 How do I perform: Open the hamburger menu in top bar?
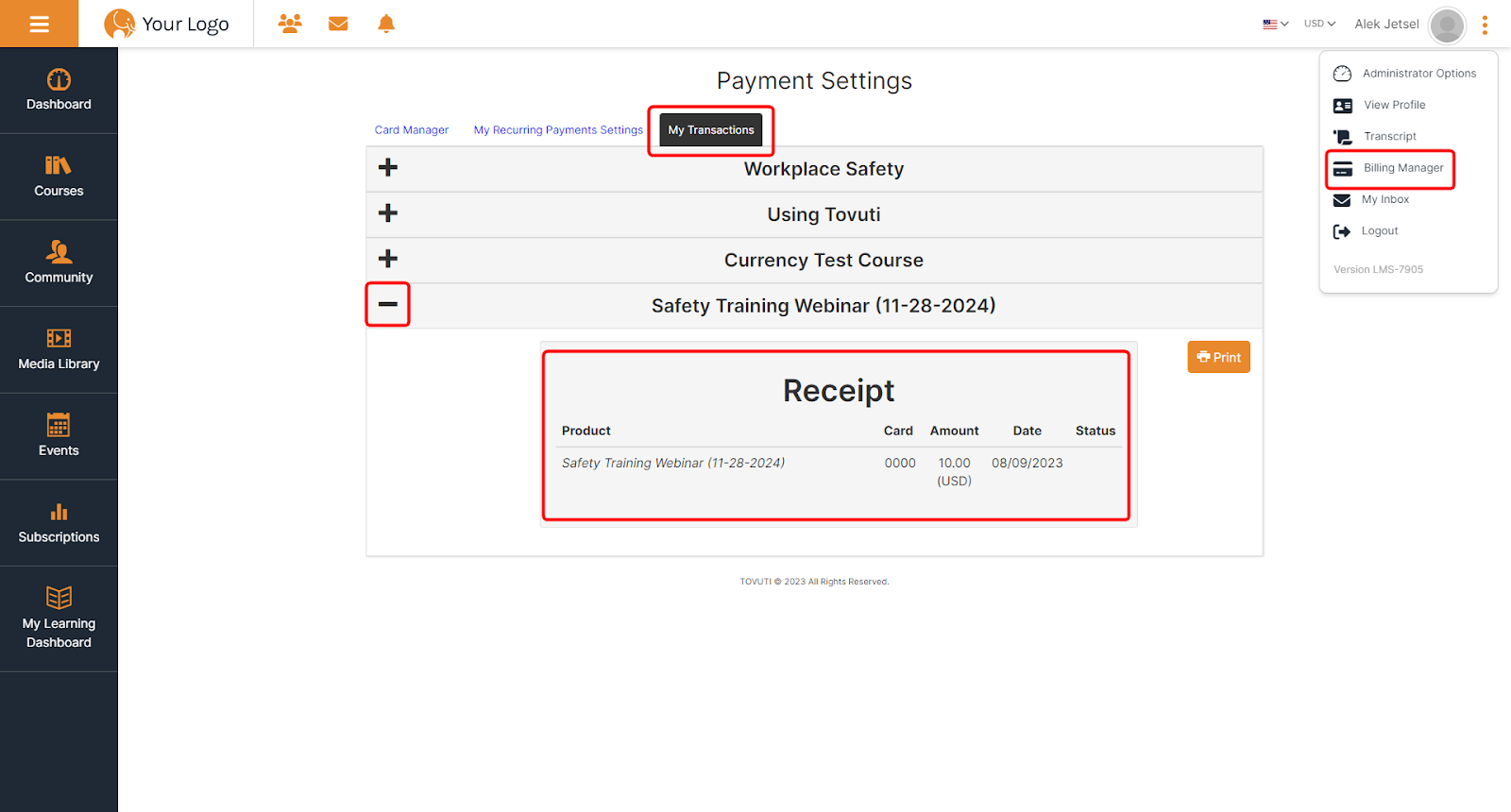(x=39, y=24)
